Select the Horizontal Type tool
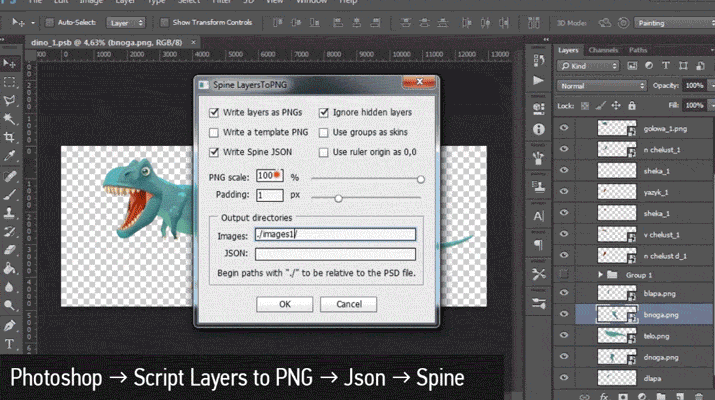The image size is (715, 400). click(9, 344)
